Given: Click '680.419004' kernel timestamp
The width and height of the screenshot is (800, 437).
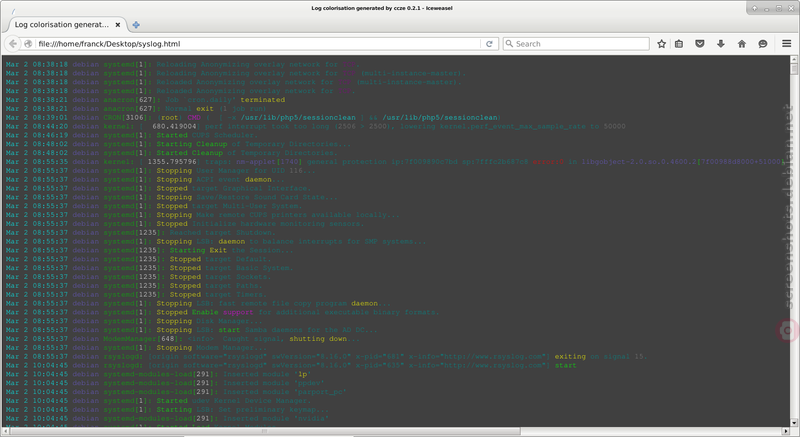Looking at the screenshot, I should click(174, 126).
